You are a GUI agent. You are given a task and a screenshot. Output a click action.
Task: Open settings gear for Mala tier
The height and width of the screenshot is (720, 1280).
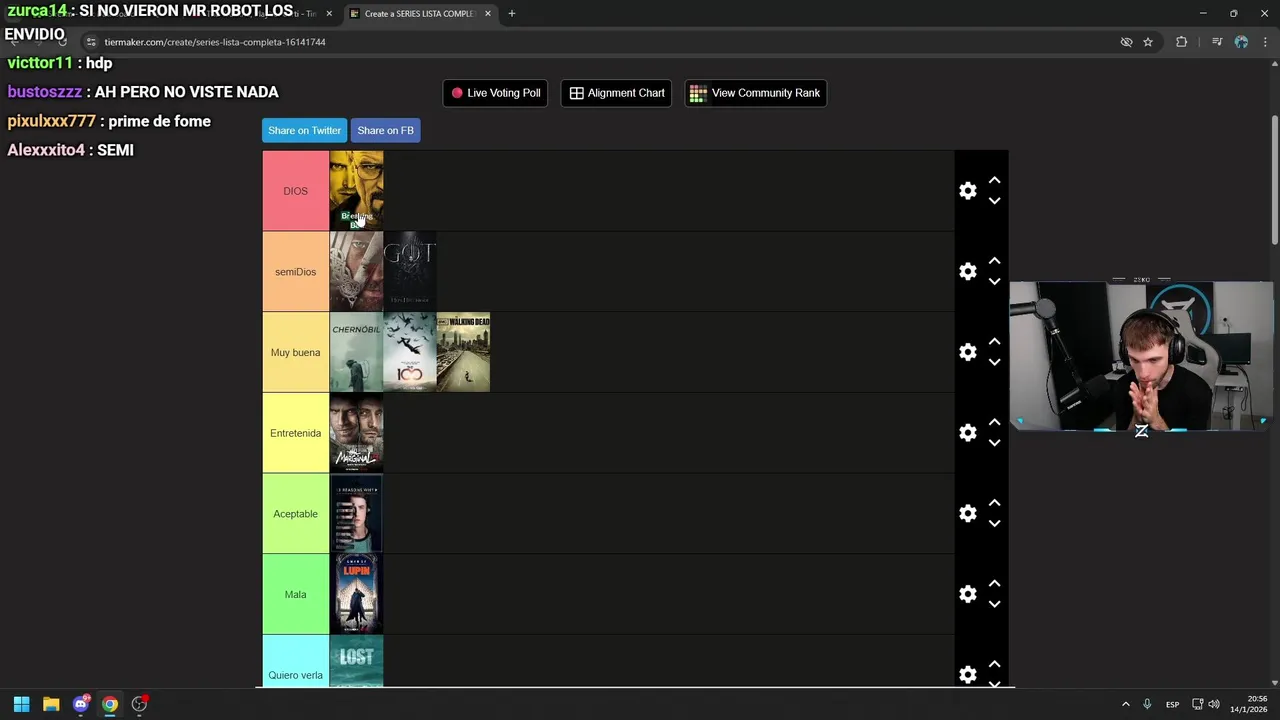tap(967, 594)
